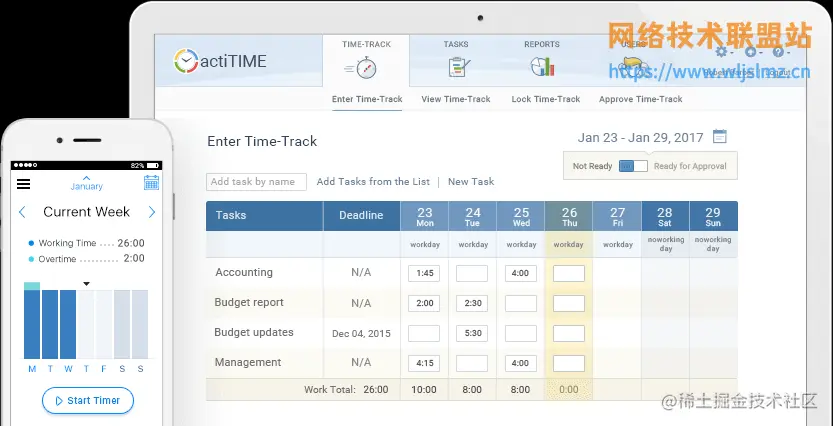Click the Dec 04, 2015 deadline
Image resolution: width=833 pixels, height=426 pixels.
tap(361, 334)
